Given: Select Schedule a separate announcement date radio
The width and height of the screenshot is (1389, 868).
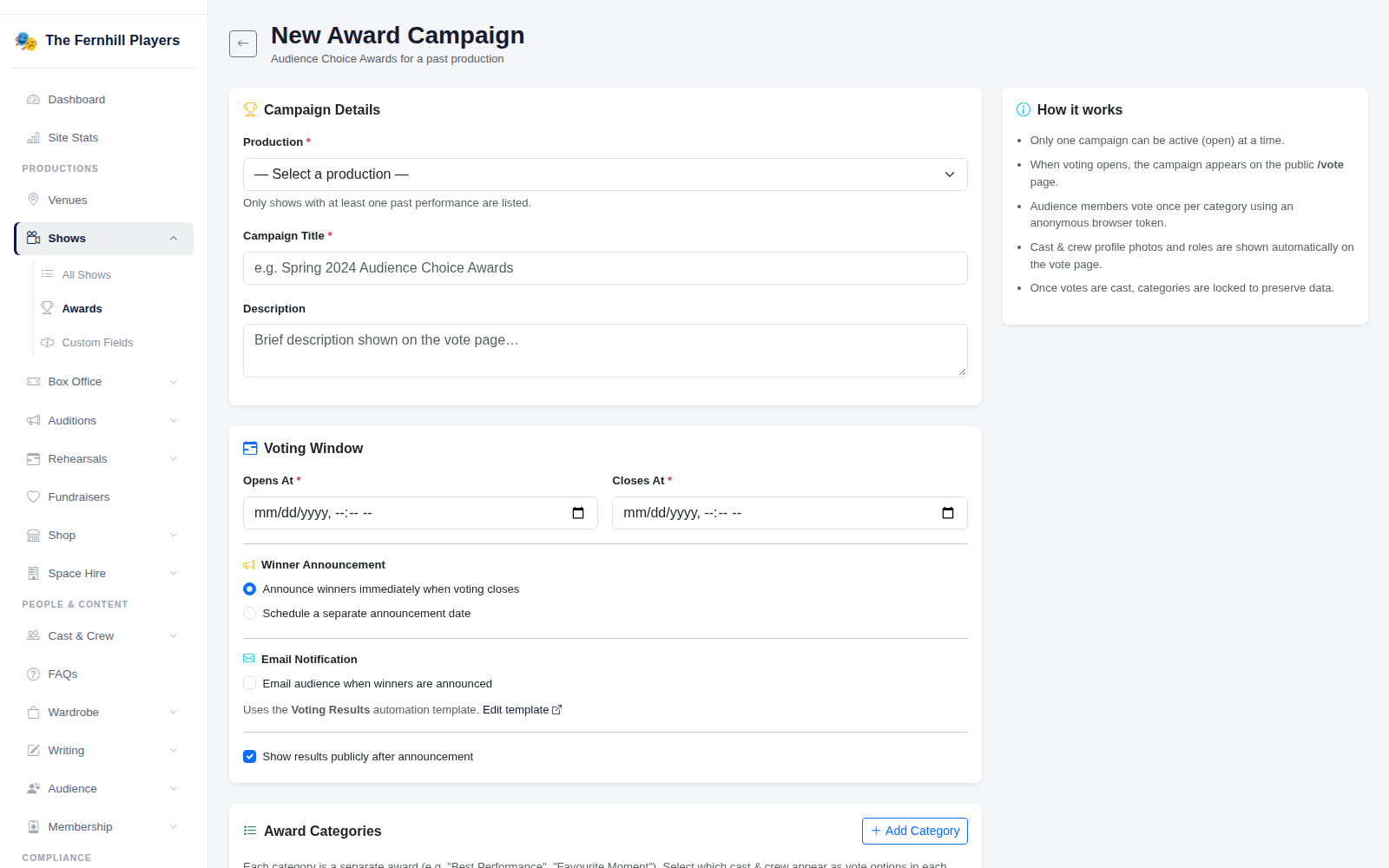Looking at the screenshot, I should [249, 614].
